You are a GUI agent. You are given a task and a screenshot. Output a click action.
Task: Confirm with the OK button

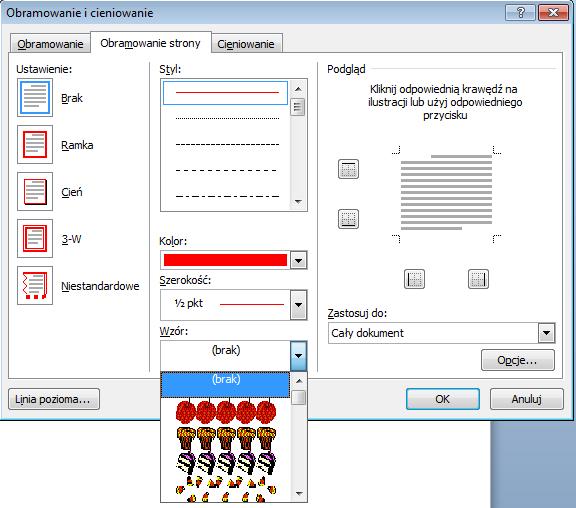[443, 399]
